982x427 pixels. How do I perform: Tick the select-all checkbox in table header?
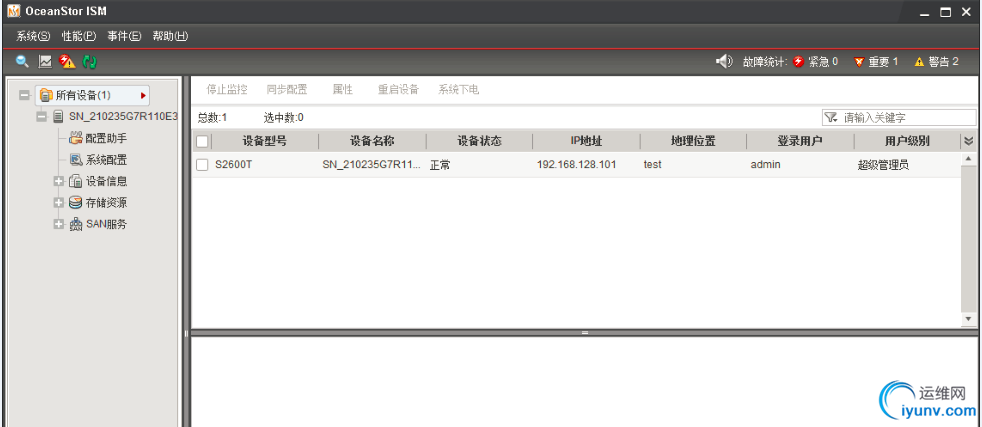202,141
